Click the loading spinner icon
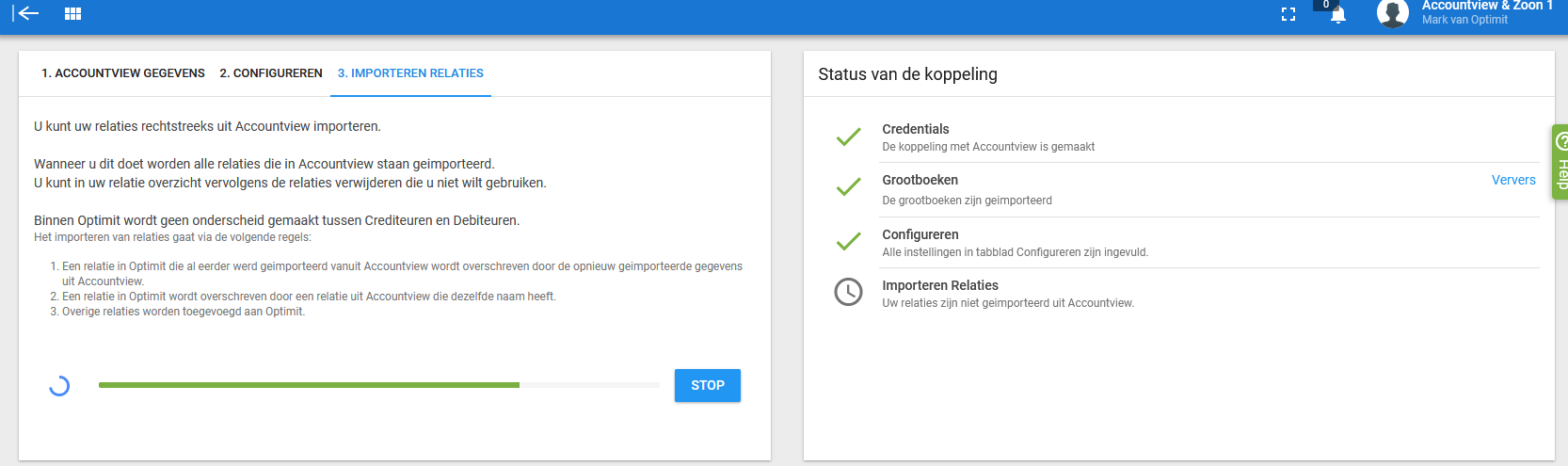 click(x=59, y=385)
